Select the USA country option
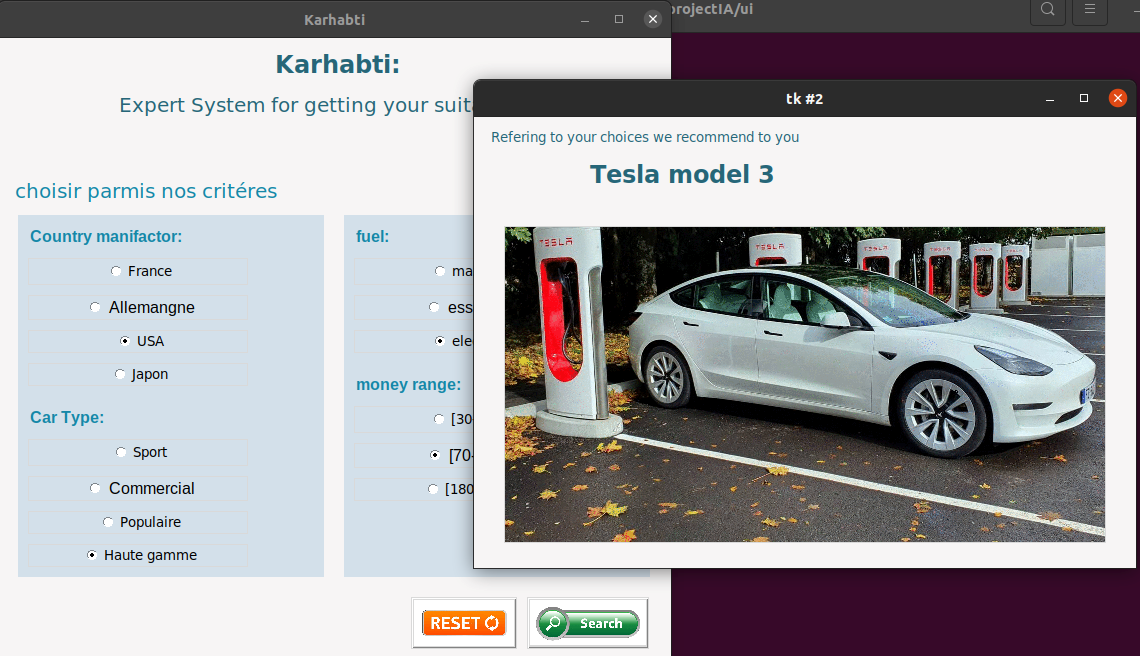Screen dimensions: 1140x656 point(138,341)
